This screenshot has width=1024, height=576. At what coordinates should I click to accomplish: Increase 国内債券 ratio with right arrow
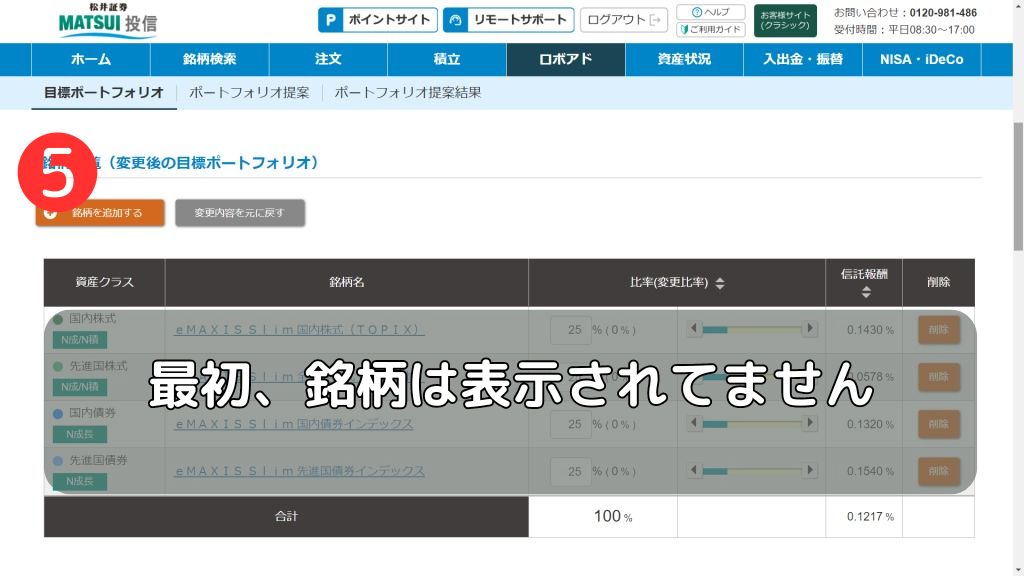(x=810, y=423)
